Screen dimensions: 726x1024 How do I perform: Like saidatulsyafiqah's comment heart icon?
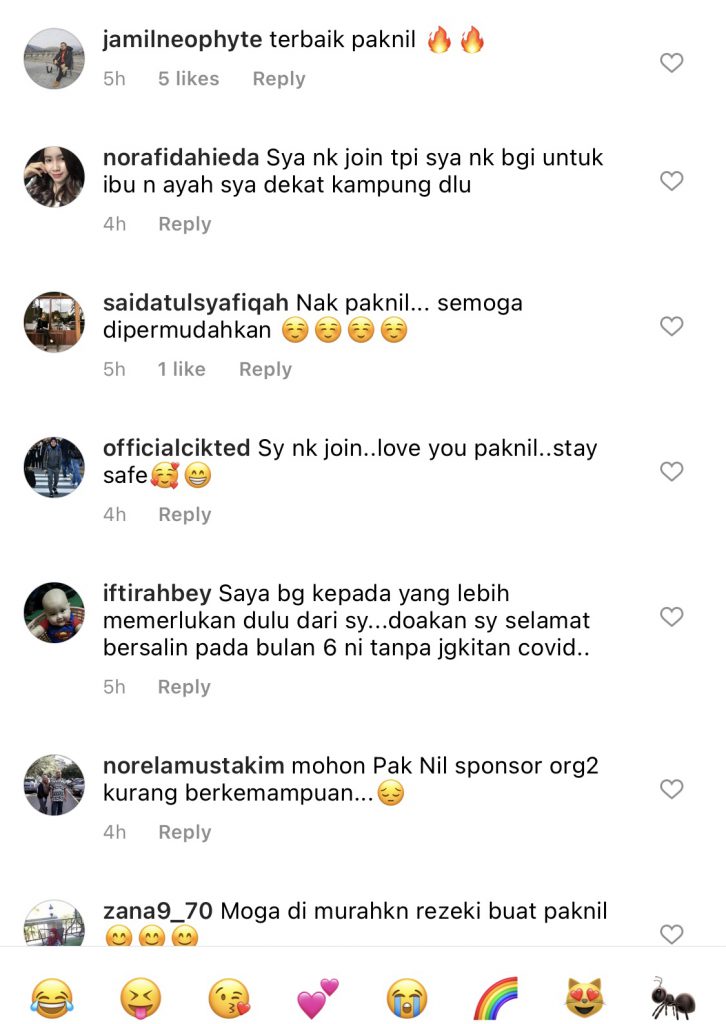tap(671, 326)
